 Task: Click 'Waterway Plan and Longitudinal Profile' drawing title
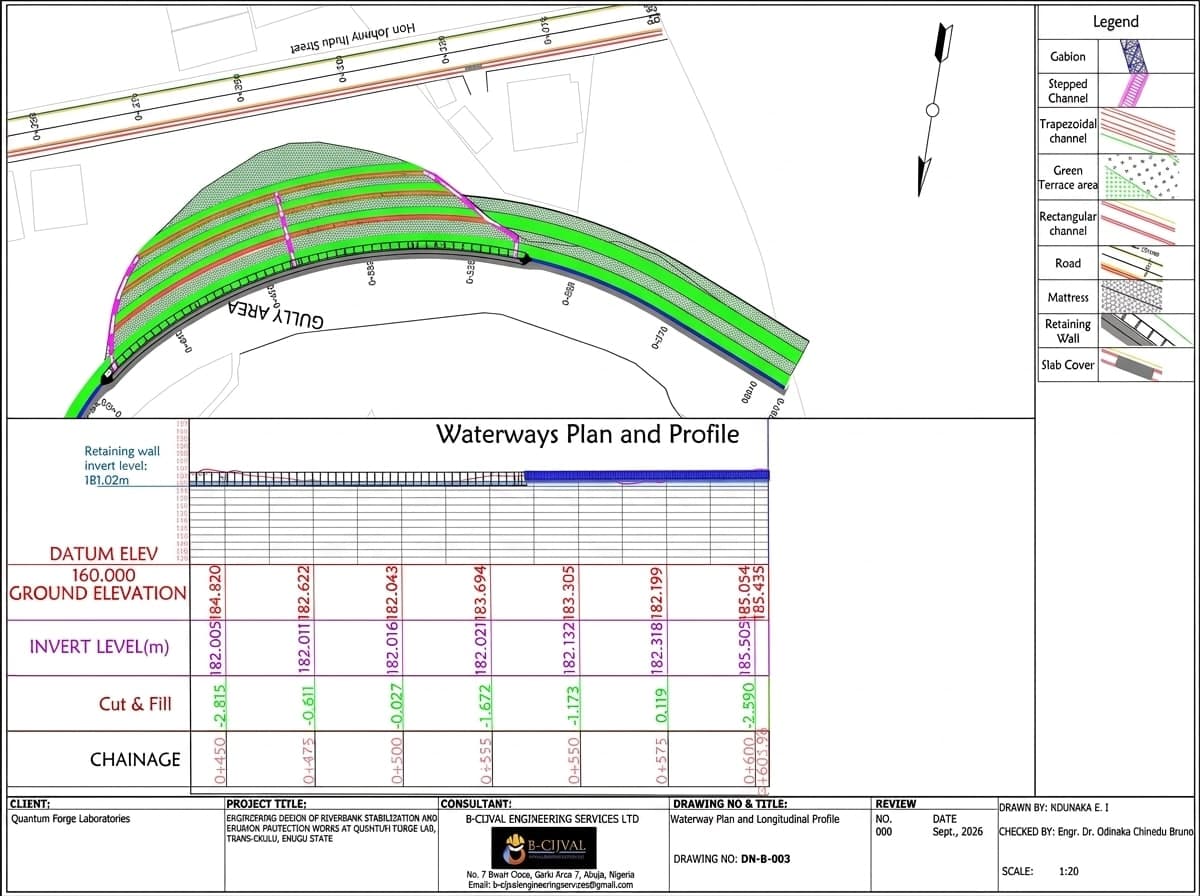tap(755, 819)
